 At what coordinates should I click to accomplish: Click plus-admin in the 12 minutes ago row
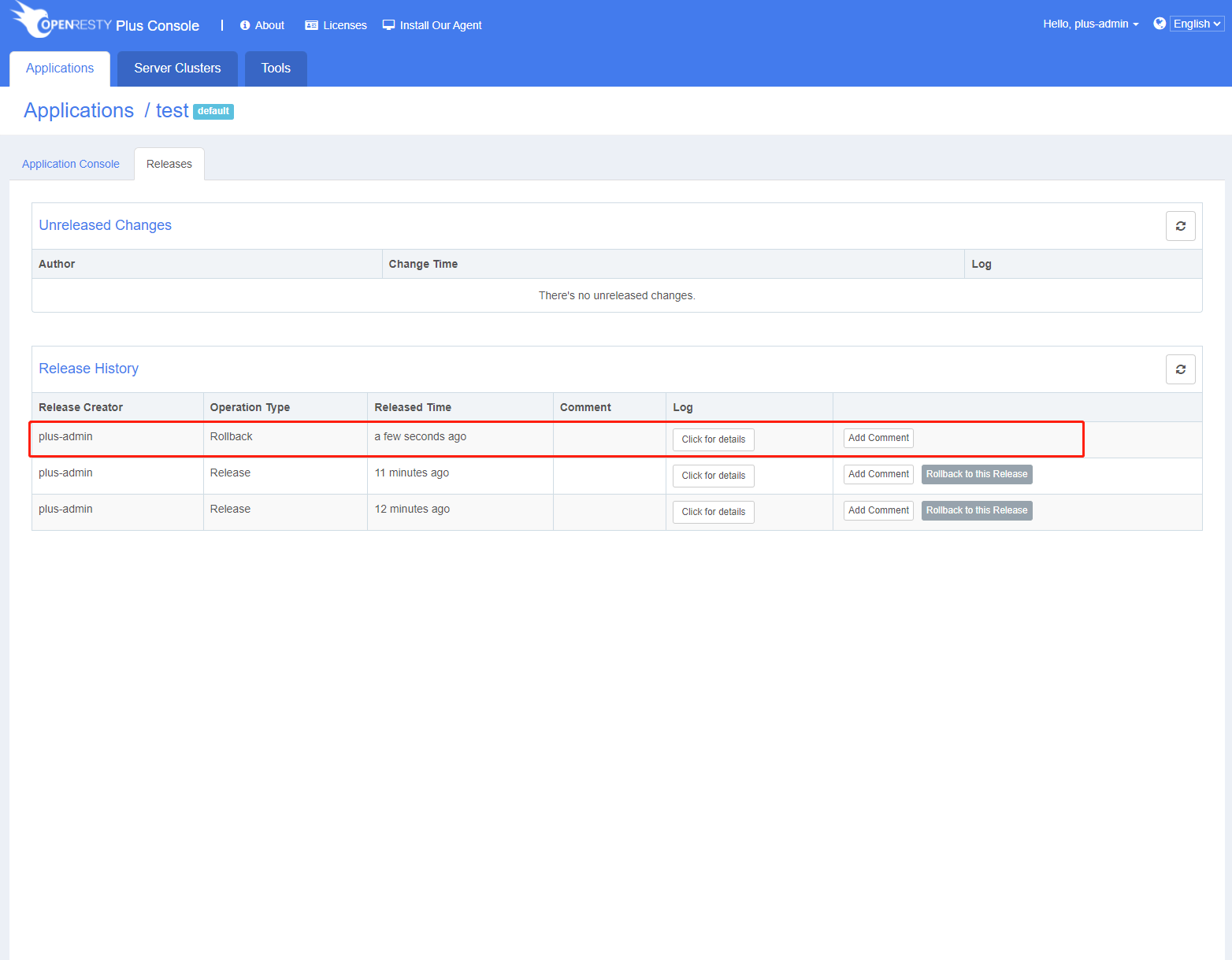65,509
